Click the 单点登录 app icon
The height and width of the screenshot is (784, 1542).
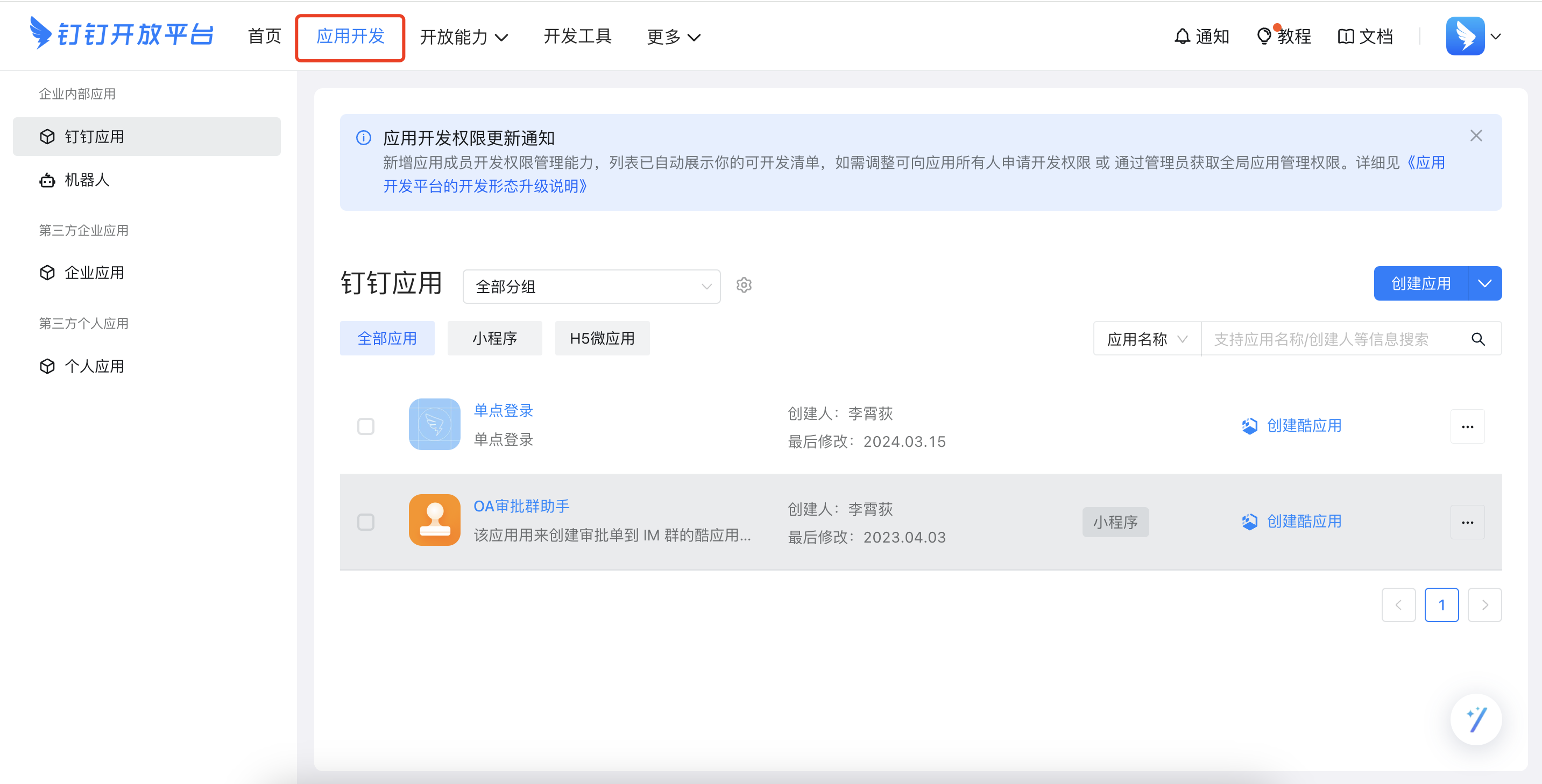(x=435, y=424)
